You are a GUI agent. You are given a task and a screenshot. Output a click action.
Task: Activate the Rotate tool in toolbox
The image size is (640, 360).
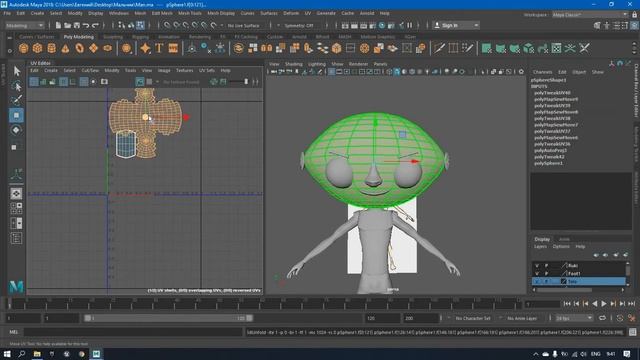[16, 130]
